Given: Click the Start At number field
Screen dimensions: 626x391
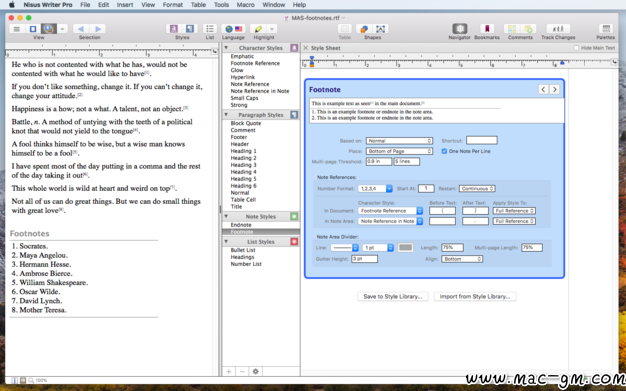Looking at the screenshot, I should 426,189.
